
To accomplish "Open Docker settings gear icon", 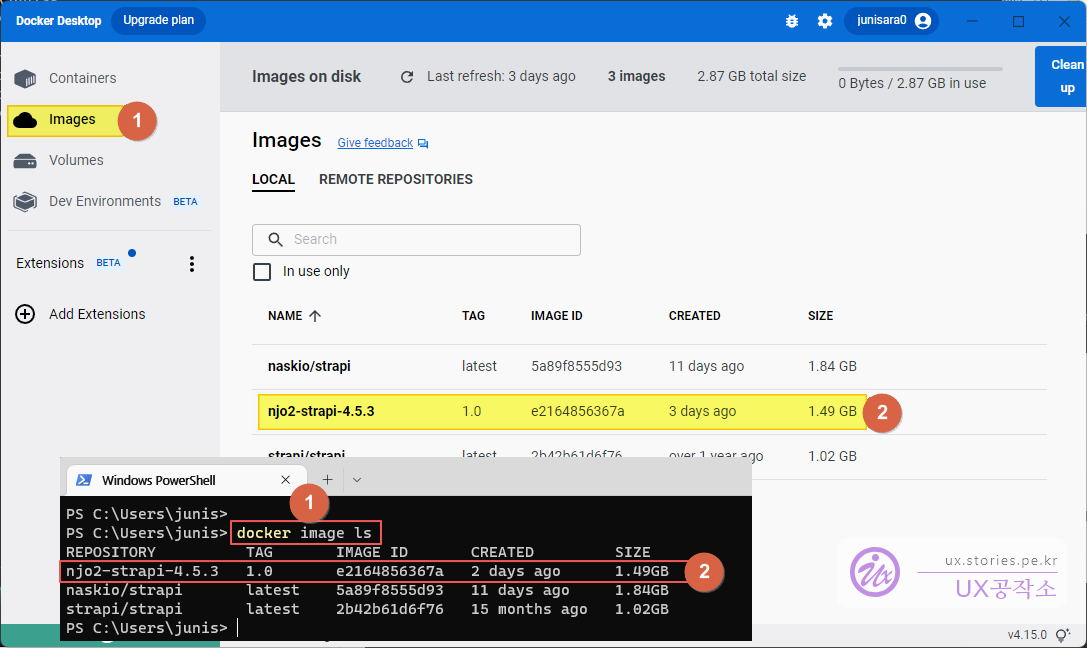I will tap(824, 21).
